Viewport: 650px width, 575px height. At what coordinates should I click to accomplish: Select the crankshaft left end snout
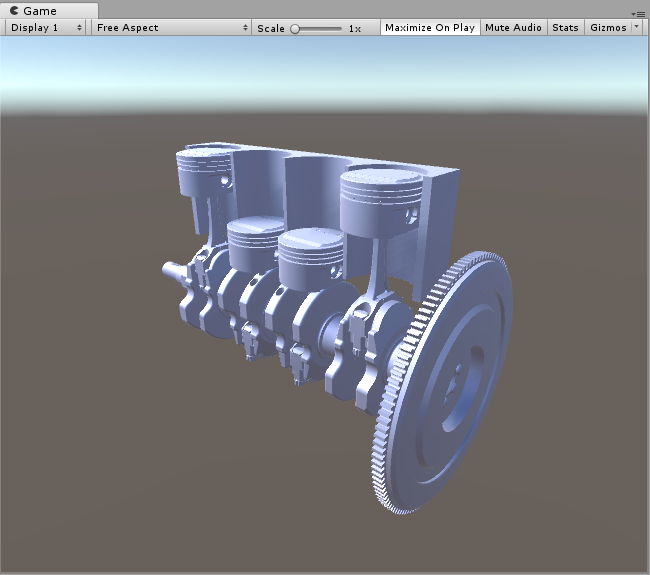[x=172, y=271]
